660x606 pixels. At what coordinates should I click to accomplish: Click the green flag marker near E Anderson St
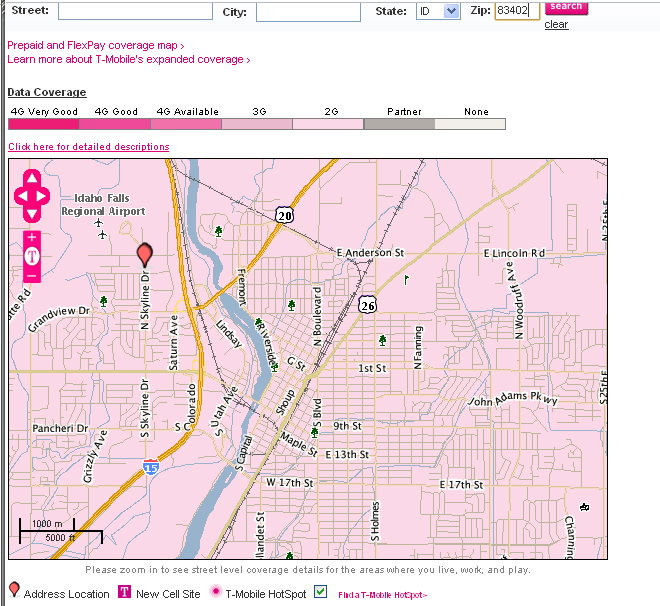click(x=406, y=279)
